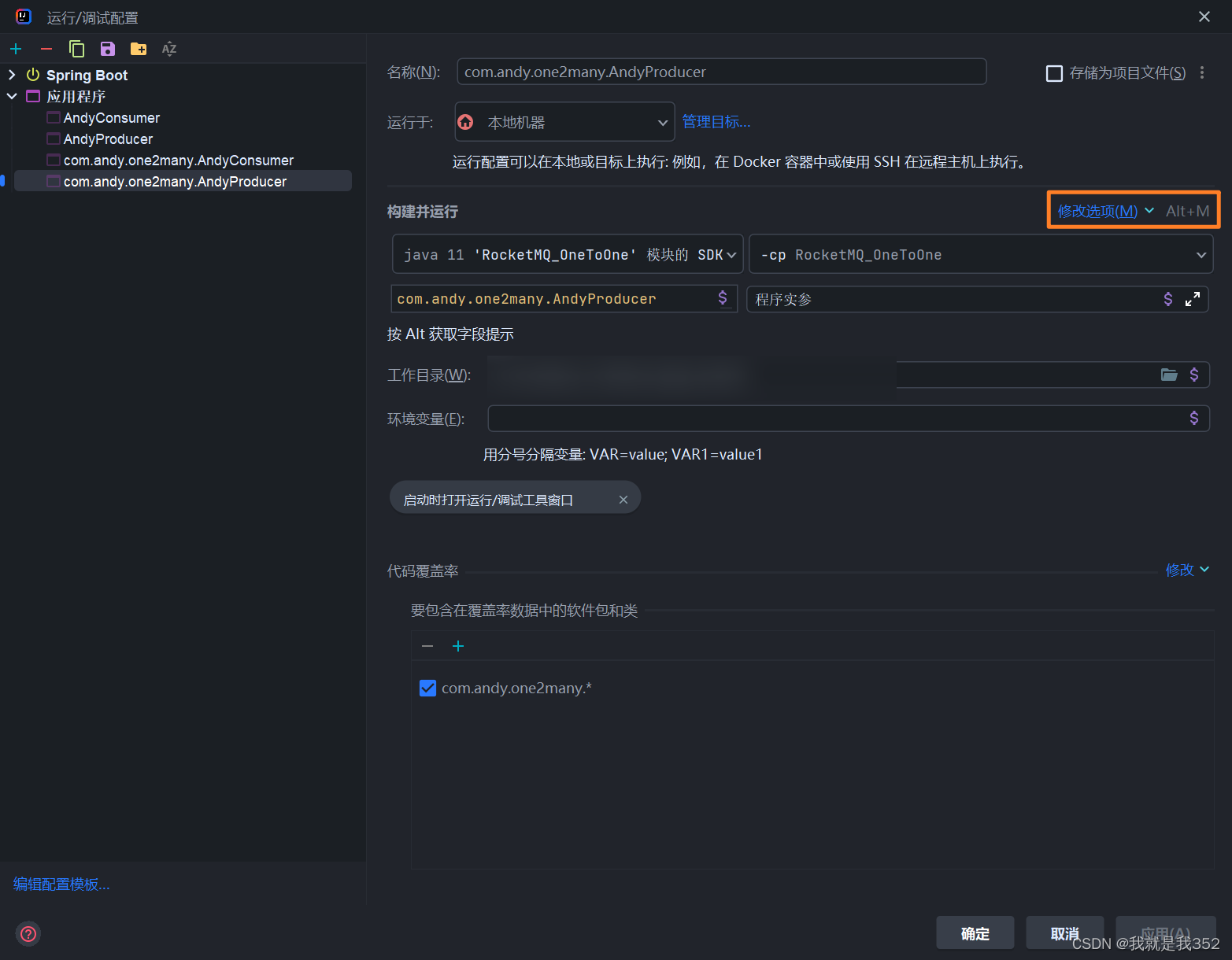Screen dimensions: 1232x960
Task: Click the Spring Boot power icon
Action: click(33, 75)
